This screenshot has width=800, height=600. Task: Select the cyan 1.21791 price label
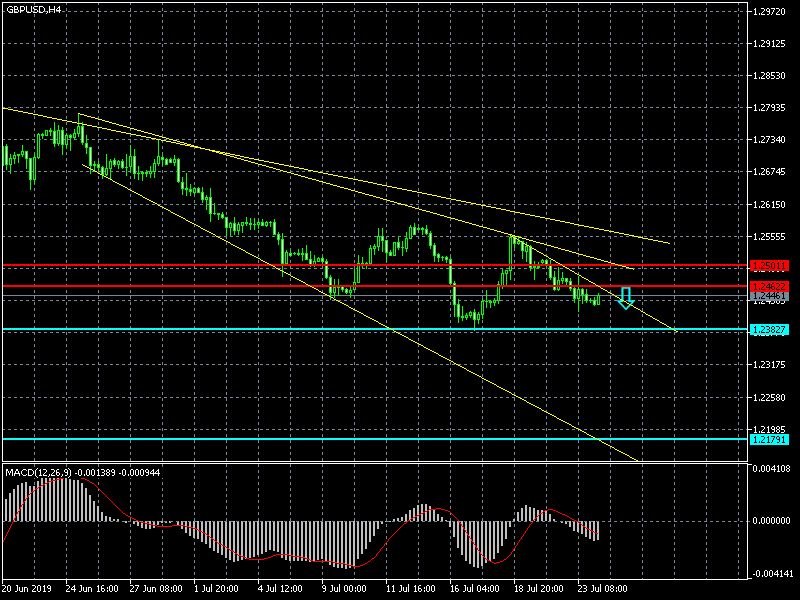click(x=769, y=439)
